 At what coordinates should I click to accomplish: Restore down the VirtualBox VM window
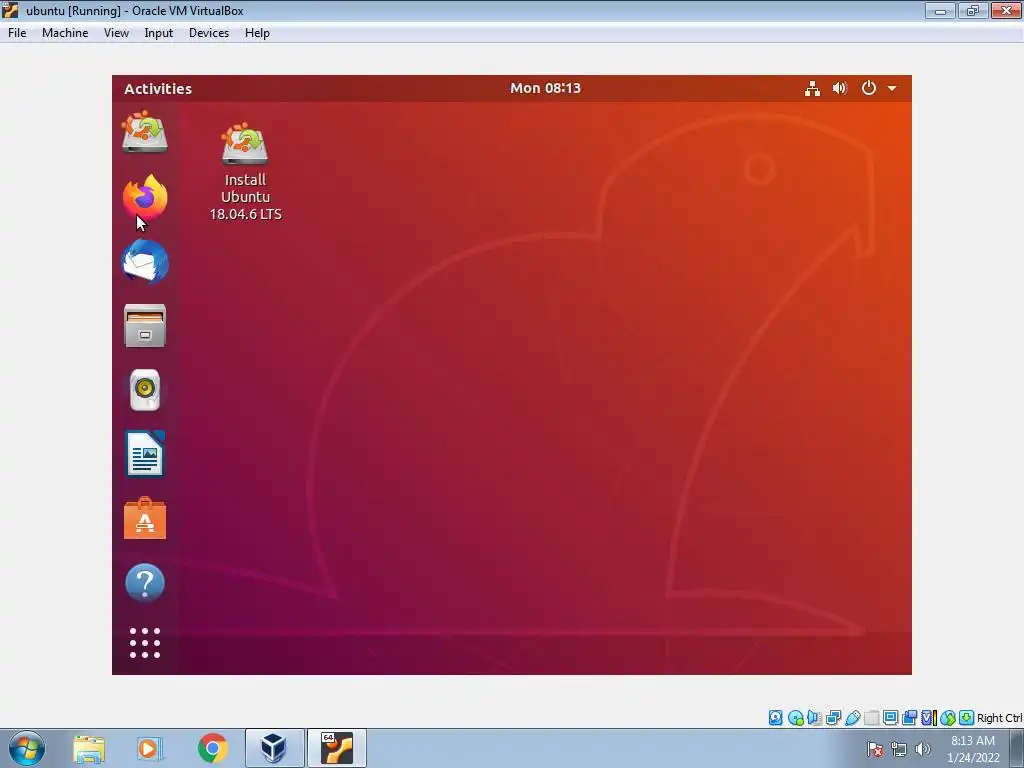(973, 10)
